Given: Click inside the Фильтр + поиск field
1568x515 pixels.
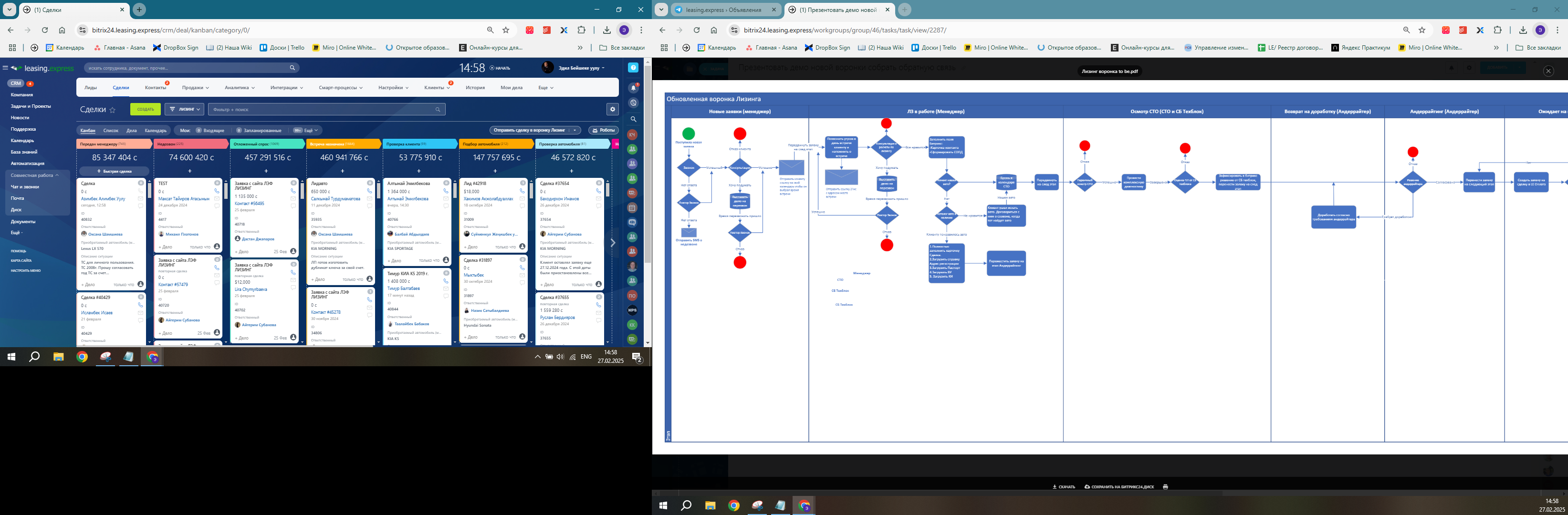Looking at the screenshot, I should tap(327, 110).
